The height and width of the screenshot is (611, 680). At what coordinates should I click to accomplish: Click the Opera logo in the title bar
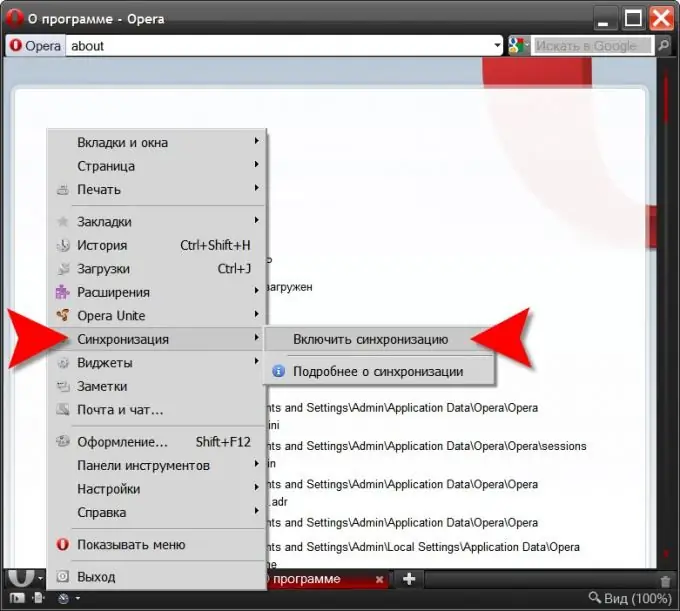click(14, 18)
